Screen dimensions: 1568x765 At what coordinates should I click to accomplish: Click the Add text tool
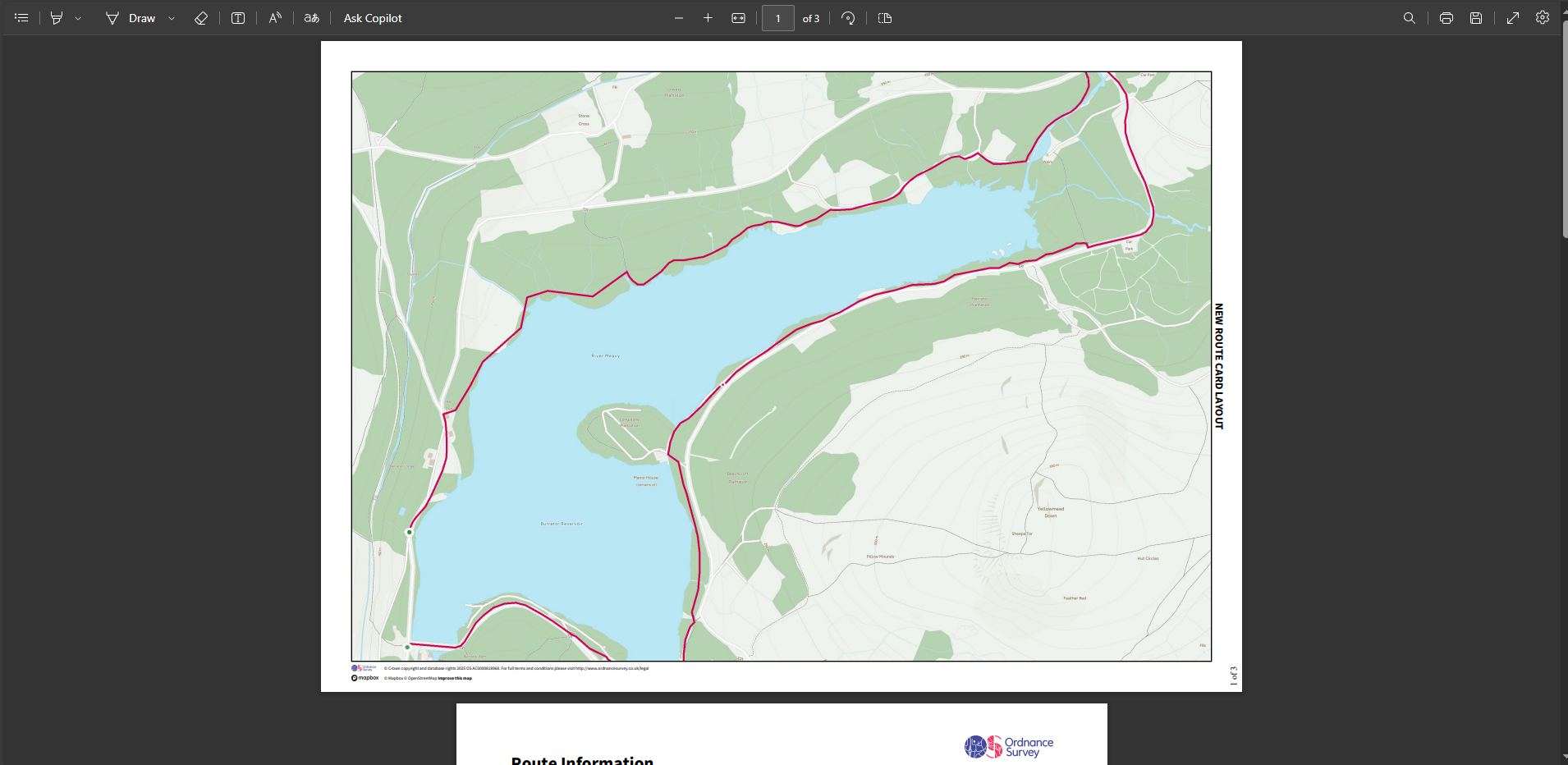coord(237,18)
